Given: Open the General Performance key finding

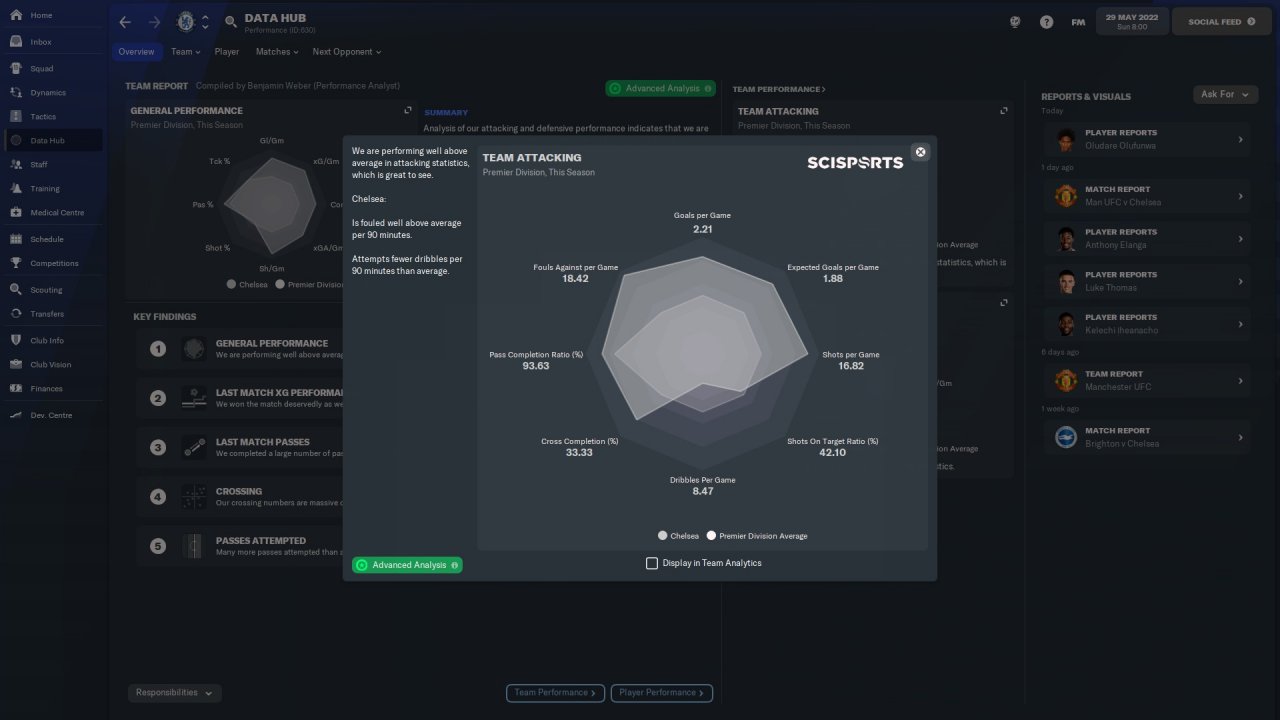Looking at the screenshot, I should pyautogui.click(x=240, y=348).
